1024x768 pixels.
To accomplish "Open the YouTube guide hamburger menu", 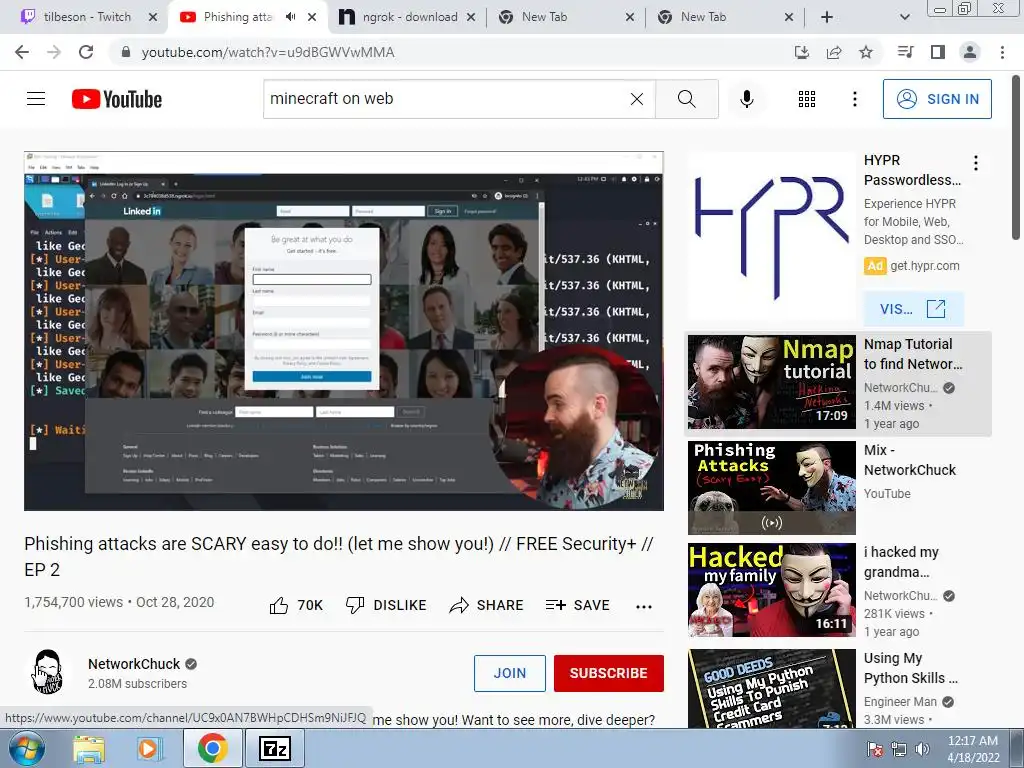I will pos(36,99).
